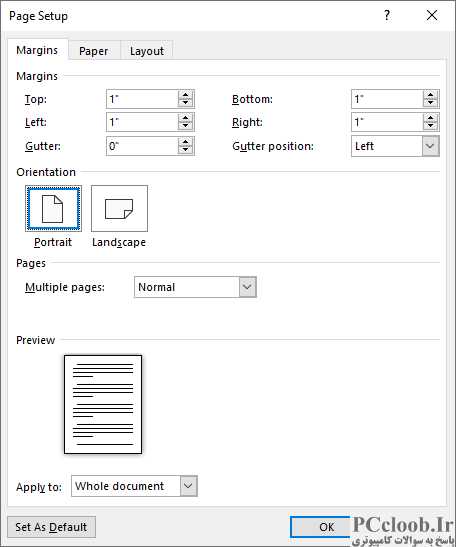Click the page preview thumbnail
This screenshot has width=456, height=547.
(103, 404)
